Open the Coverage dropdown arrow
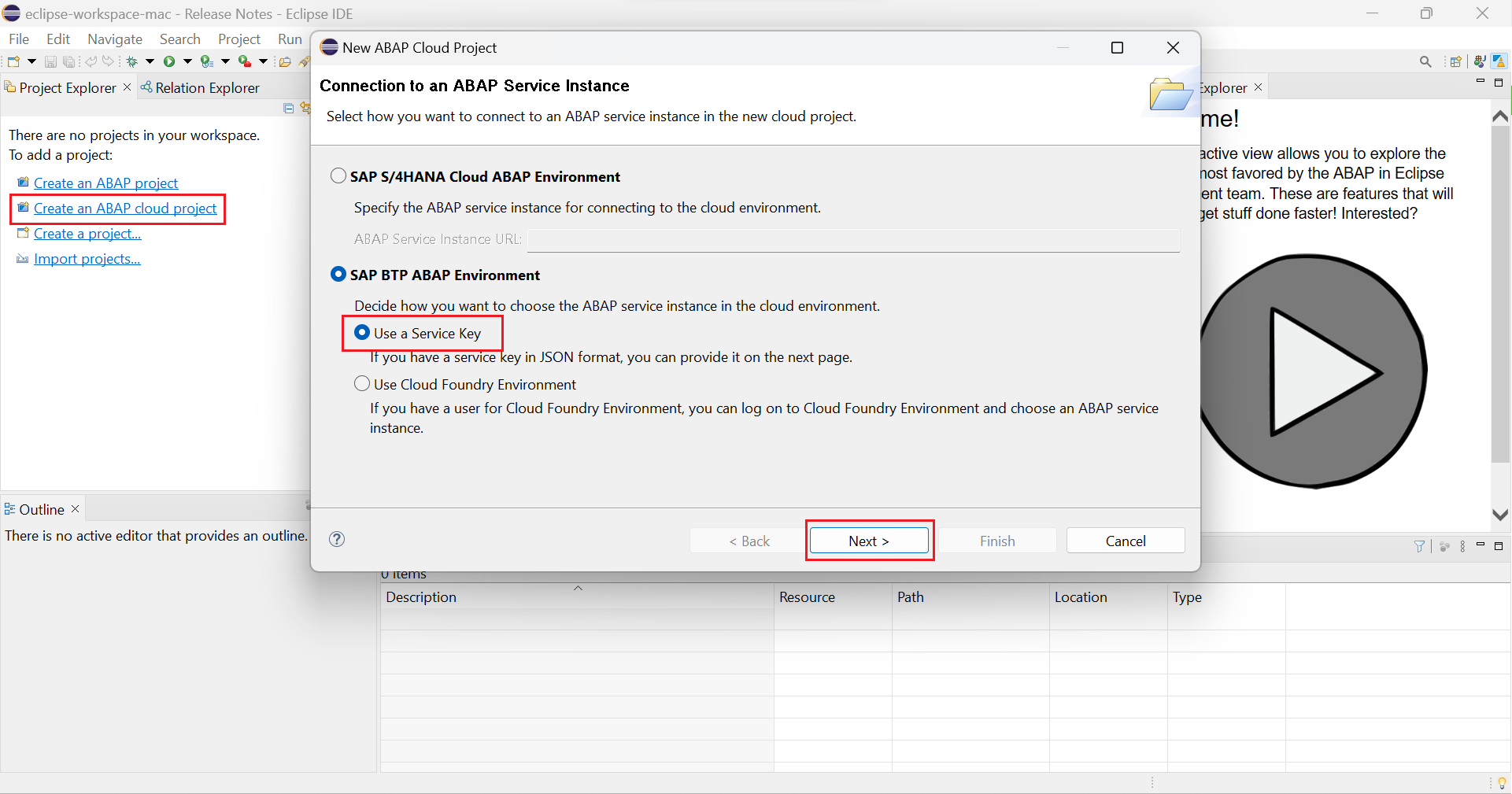 225,61
